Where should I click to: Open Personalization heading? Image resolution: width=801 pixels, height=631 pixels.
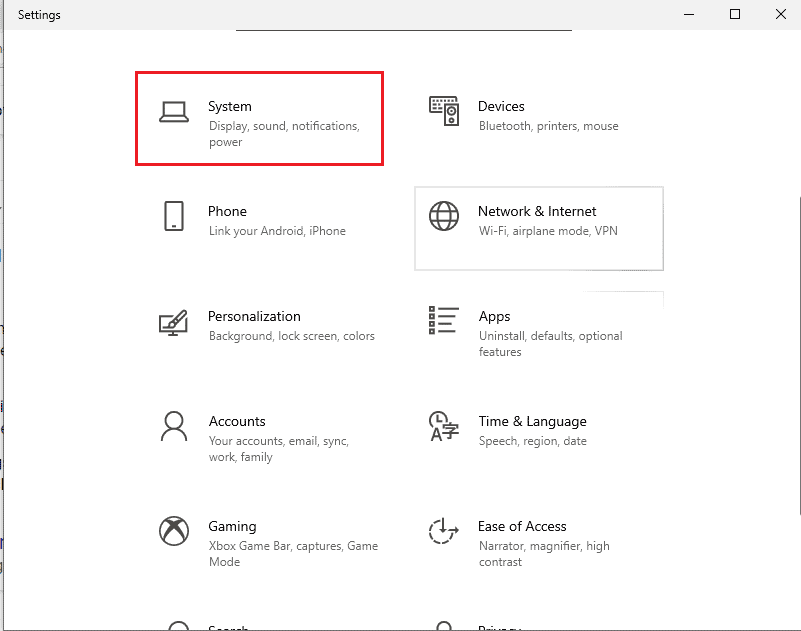click(x=254, y=316)
